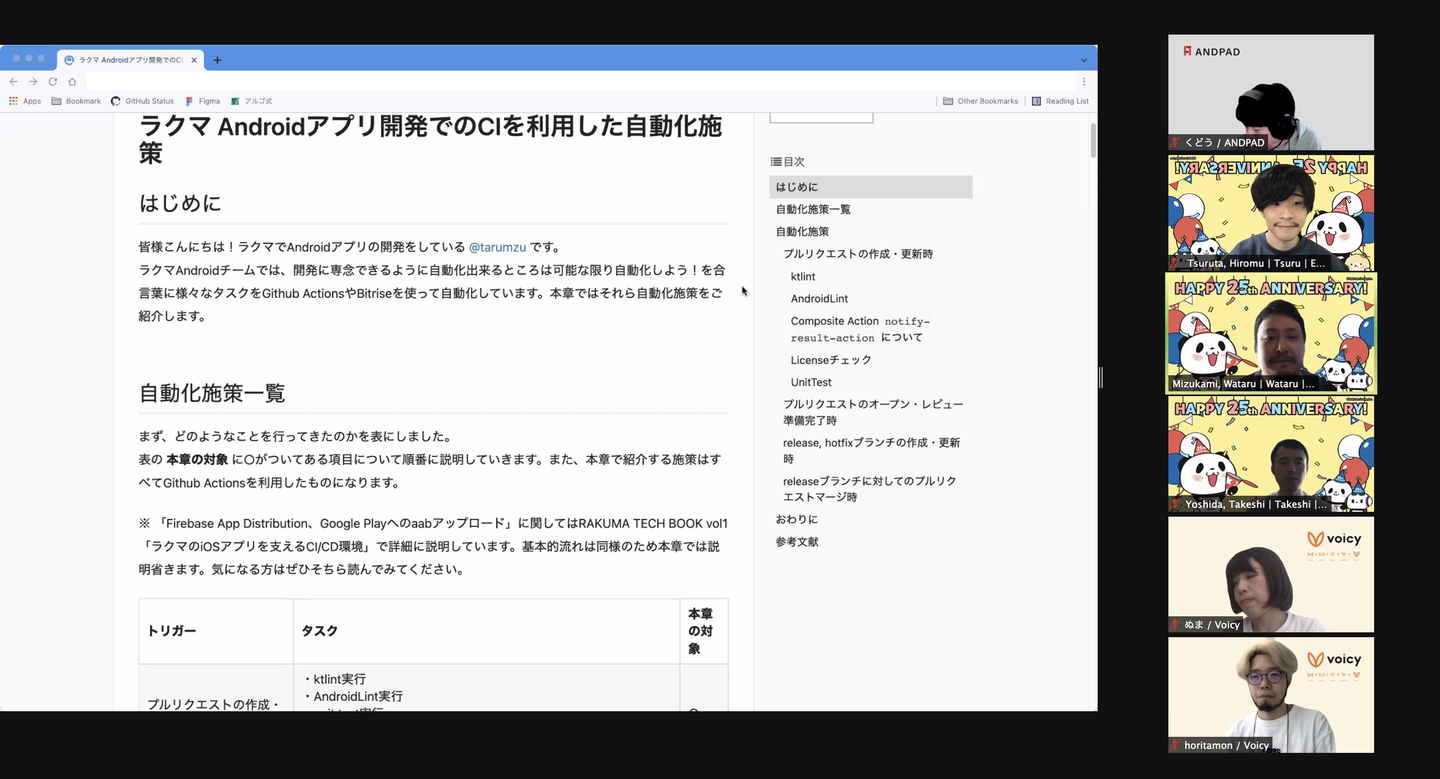Open the Apps grid shortcut
The width and height of the screenshot is (1440, 779).
[25, 101]
